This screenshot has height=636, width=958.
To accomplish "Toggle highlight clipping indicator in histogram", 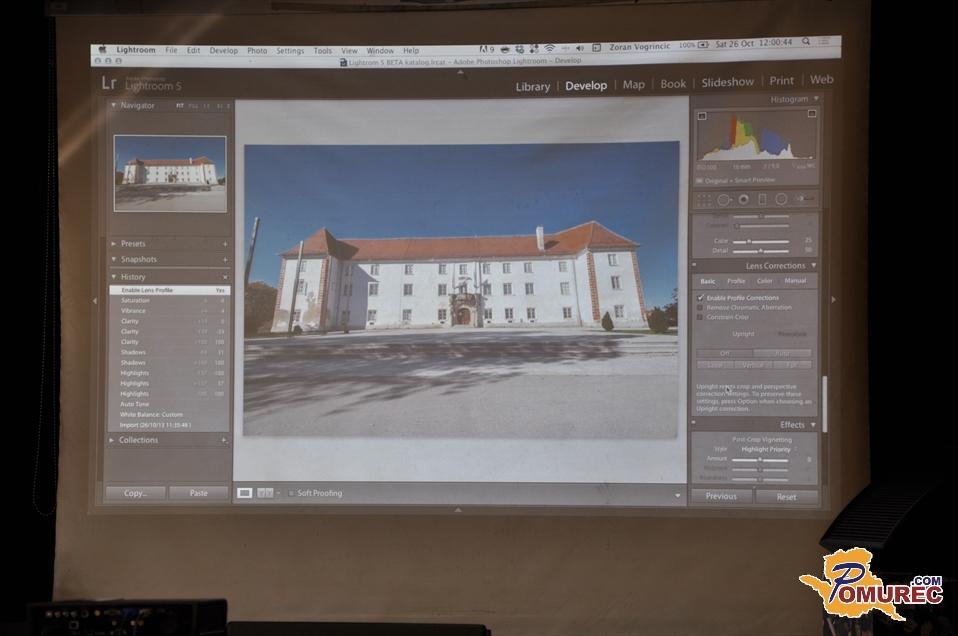I will pos(811,113).
